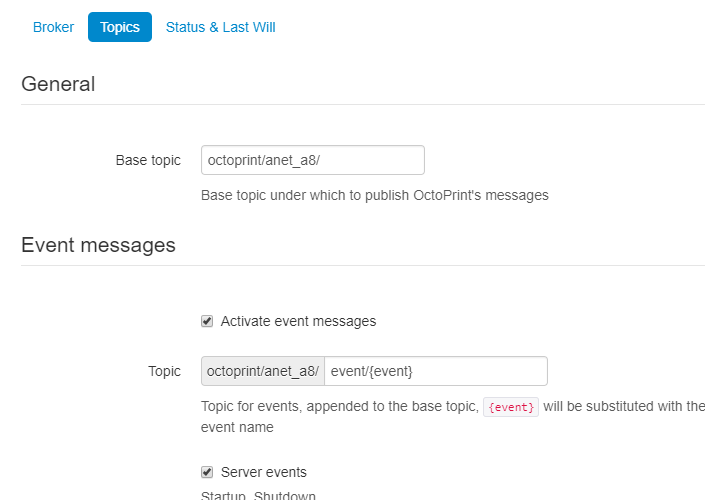Click the "Base topic" field label

pyautogui.click(x=148, y=160)
